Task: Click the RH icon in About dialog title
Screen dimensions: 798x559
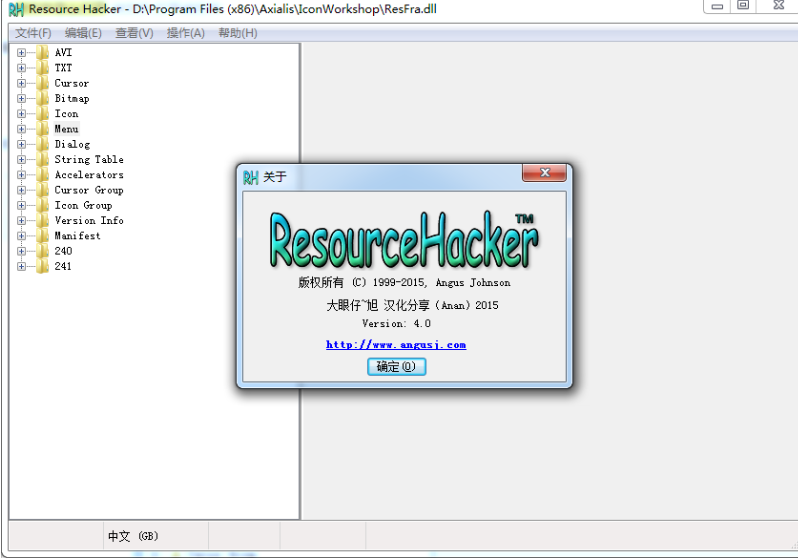Action: tap(251, 177)
